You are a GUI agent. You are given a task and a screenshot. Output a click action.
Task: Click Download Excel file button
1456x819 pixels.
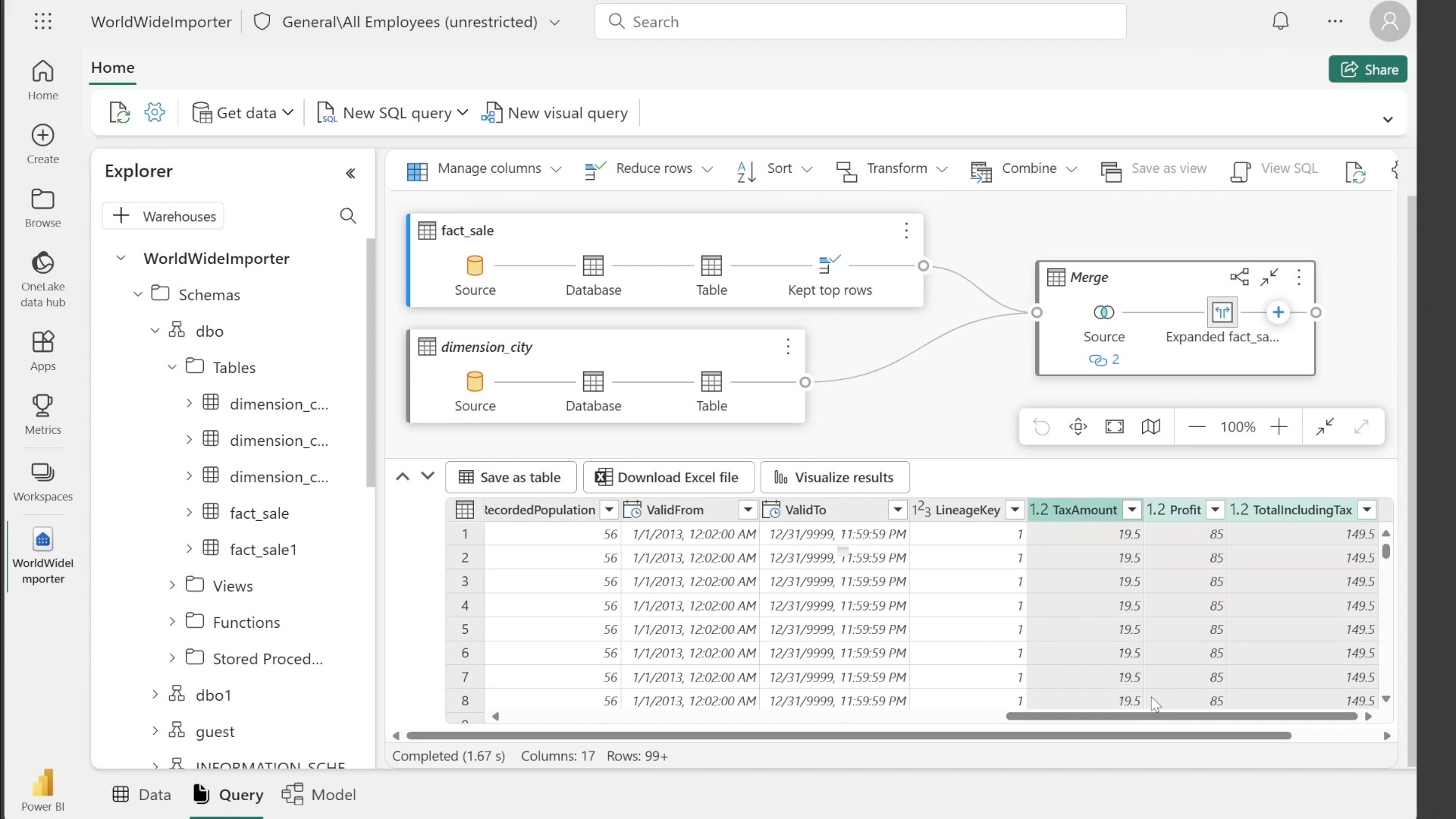[x=667, y=478]
